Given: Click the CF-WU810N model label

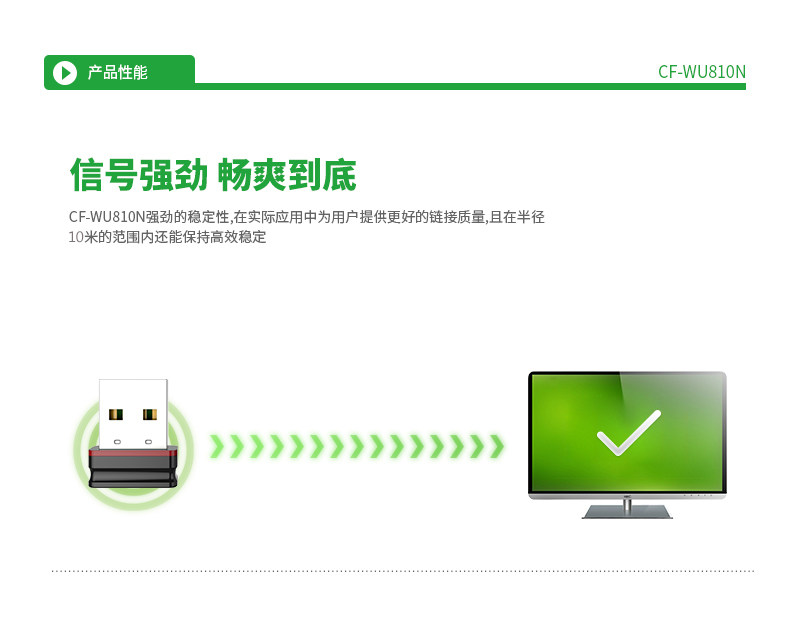Looking at the screenshot, I should click(x=702, y=72).
